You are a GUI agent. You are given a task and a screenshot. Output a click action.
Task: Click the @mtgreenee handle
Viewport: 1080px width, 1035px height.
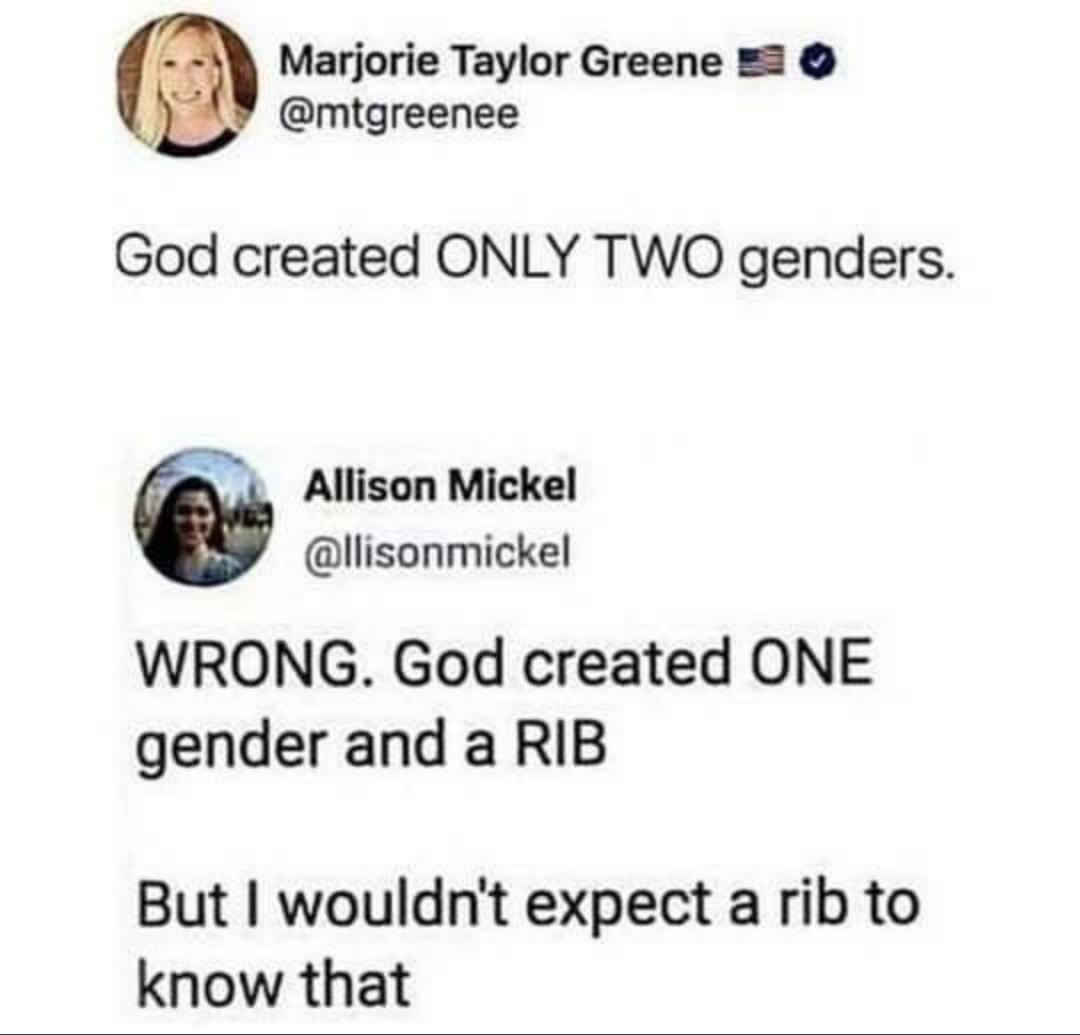tap(398, 114)
